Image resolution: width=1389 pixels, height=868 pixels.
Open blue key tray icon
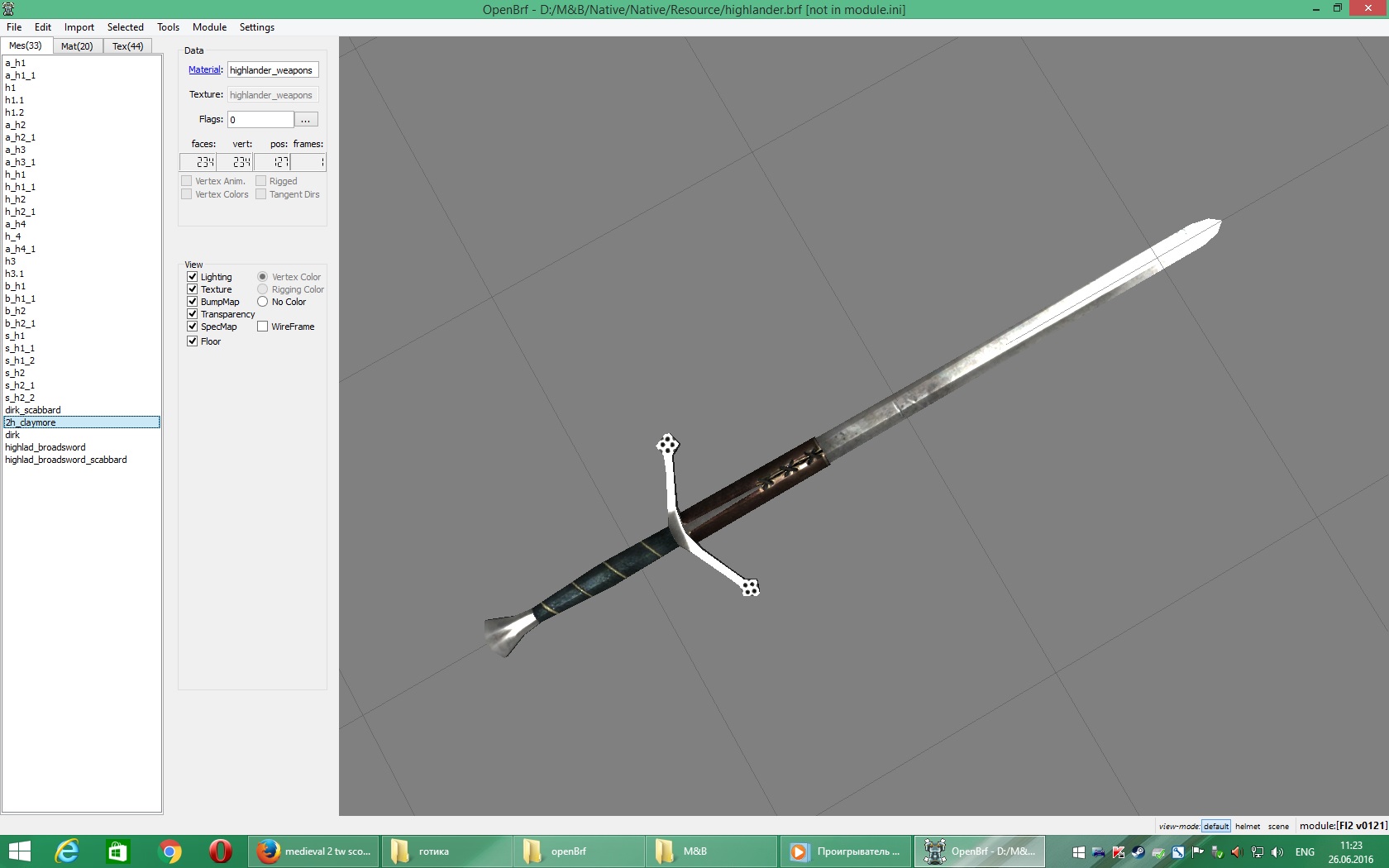1177,852
